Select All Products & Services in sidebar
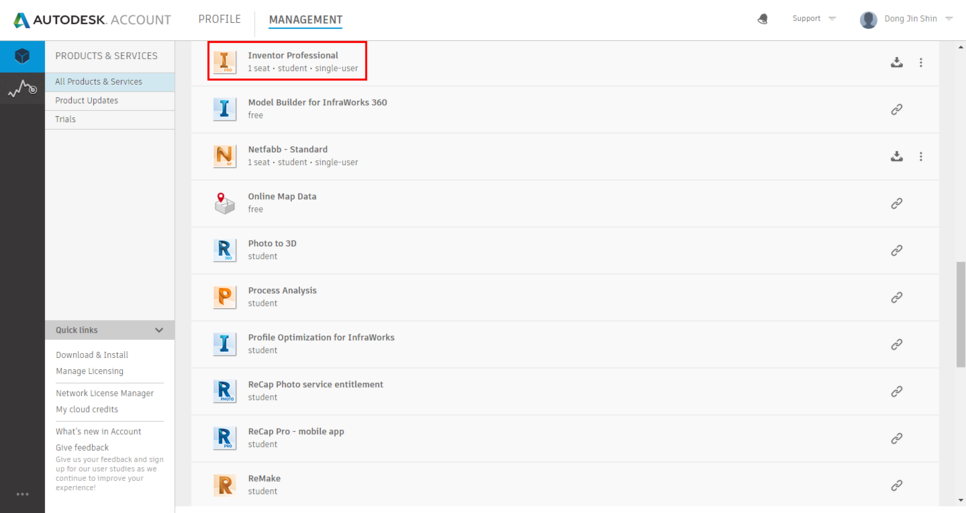 tap(110, 82)
